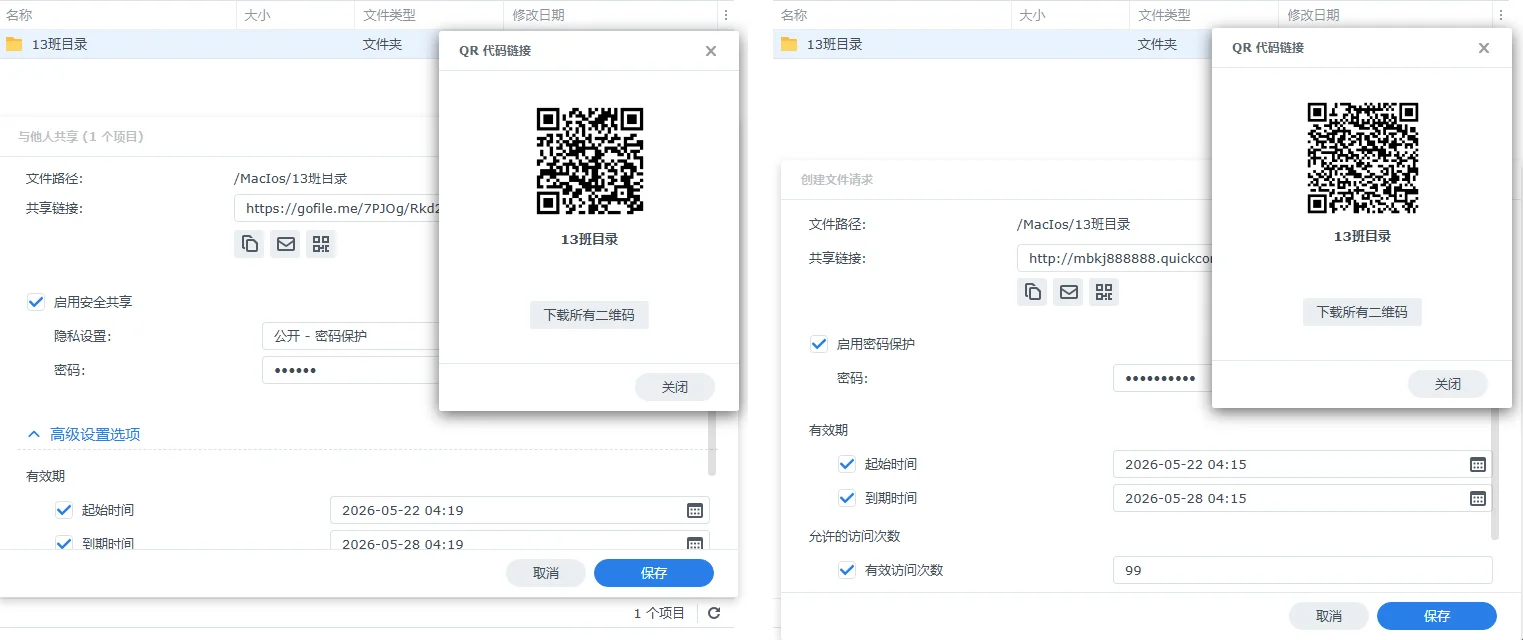1523x640 pixels.
Task: Select 13班目录 row in left file list
Action: tap(220, 44)
